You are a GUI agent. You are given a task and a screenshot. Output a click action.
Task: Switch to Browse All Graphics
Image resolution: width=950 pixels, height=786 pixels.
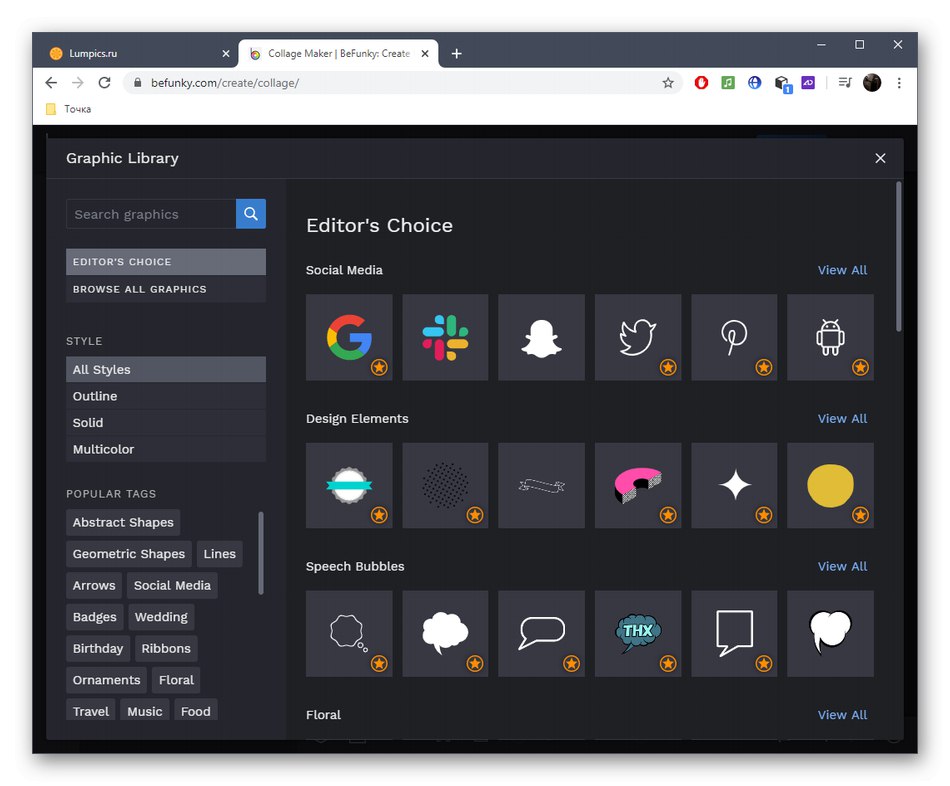point(165,289)
